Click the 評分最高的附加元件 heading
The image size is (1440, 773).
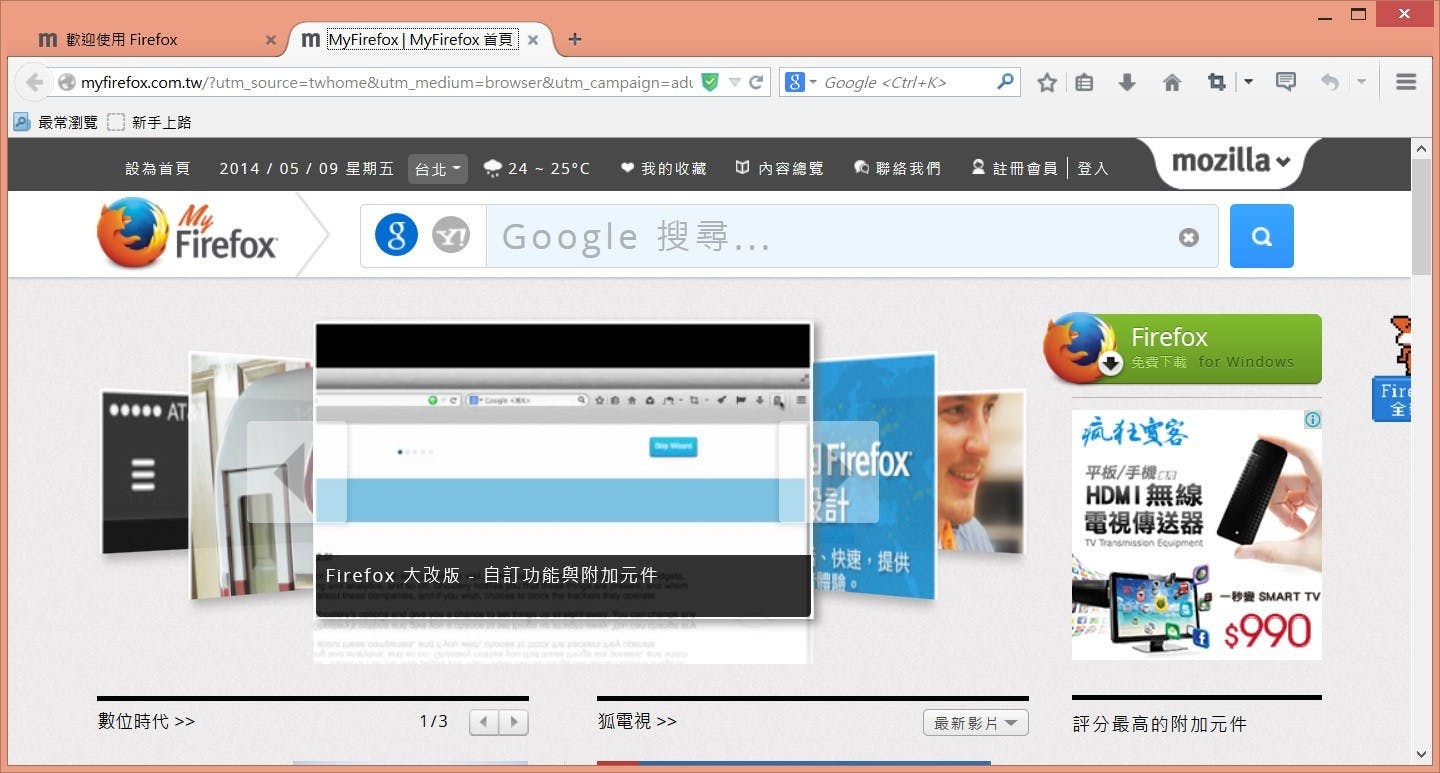[1160, 724]
